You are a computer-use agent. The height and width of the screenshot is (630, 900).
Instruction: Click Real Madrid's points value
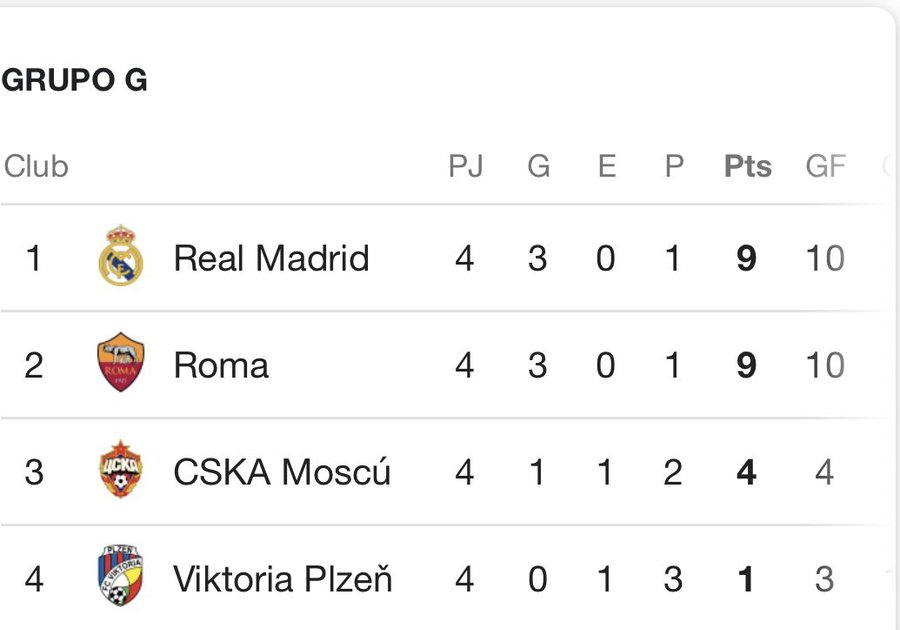click(746, 259)
